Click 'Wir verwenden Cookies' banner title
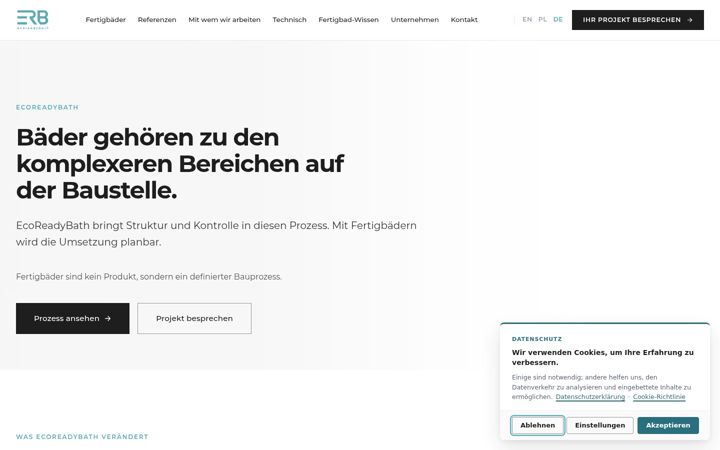The height and width of the screenshot is (450, 720). pyautogui.click(x=602, y=357)
